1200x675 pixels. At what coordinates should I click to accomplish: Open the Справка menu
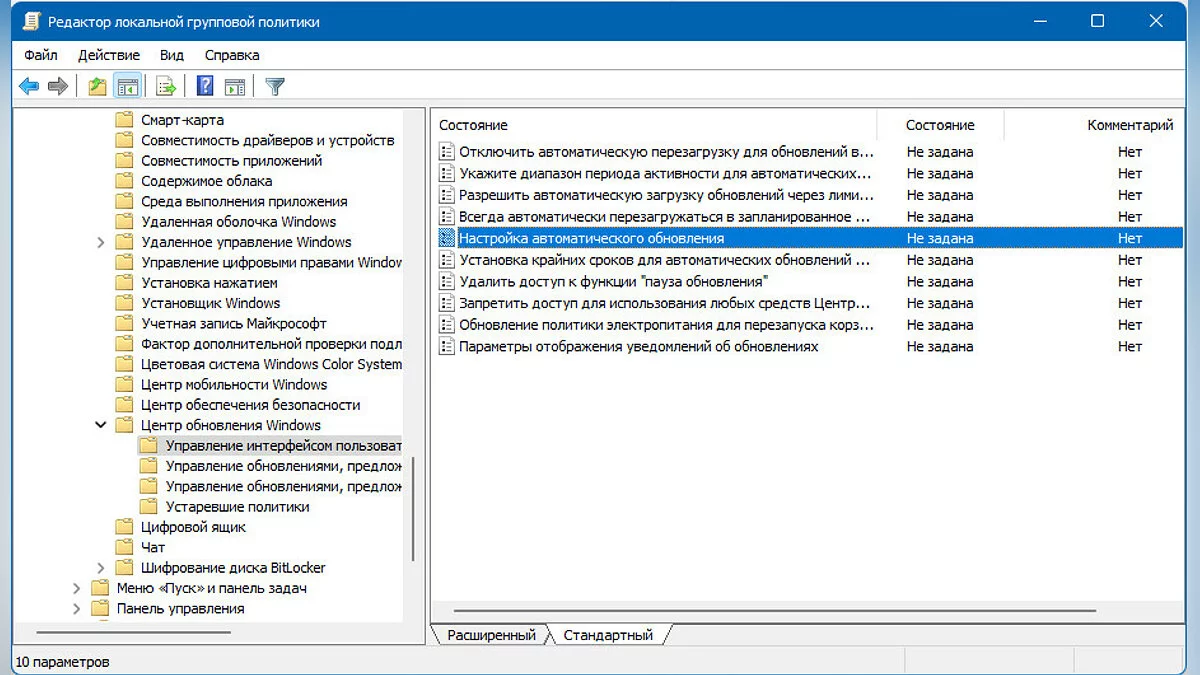click(x=232, y=55)
